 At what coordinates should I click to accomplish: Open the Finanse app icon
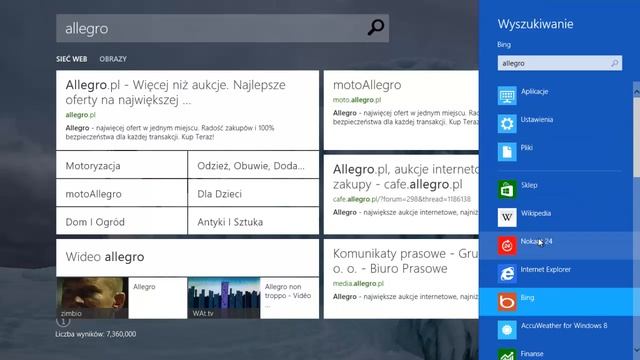tap(507, 354)
